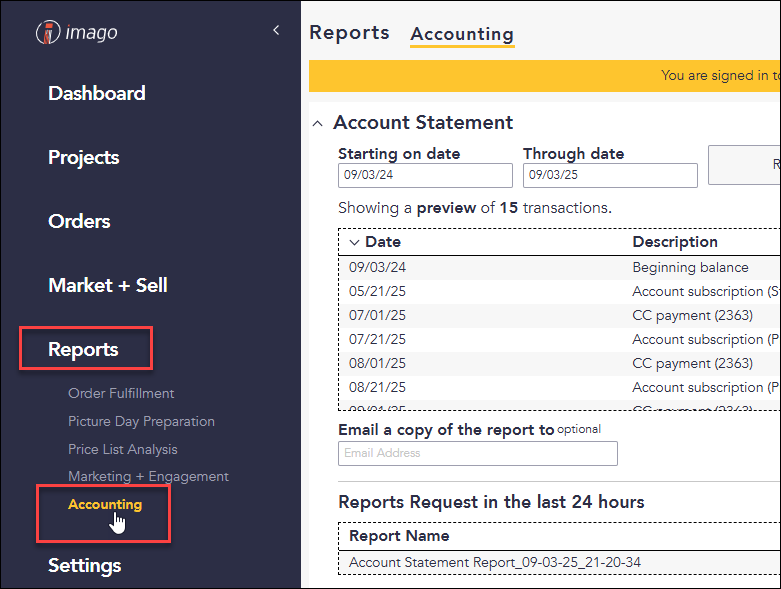Open Marketing + Engagement reports
The height and width of the screenshot is (589, 781).
(x=148, y=476)
